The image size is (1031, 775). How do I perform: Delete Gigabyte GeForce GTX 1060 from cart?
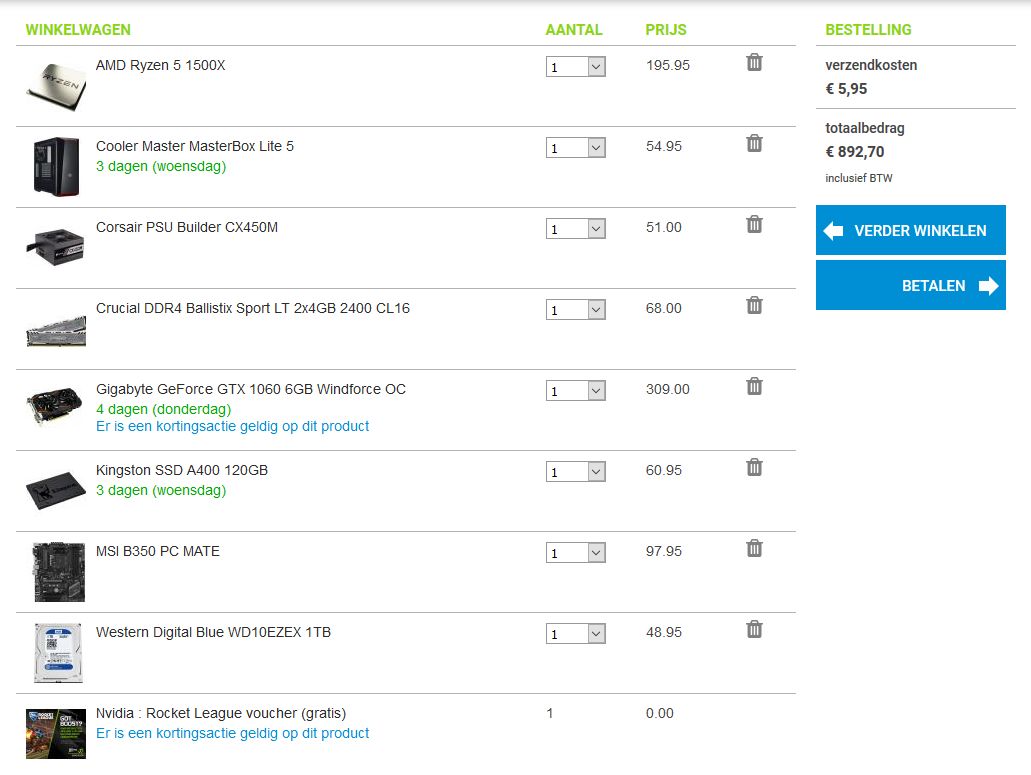(754, 387)
